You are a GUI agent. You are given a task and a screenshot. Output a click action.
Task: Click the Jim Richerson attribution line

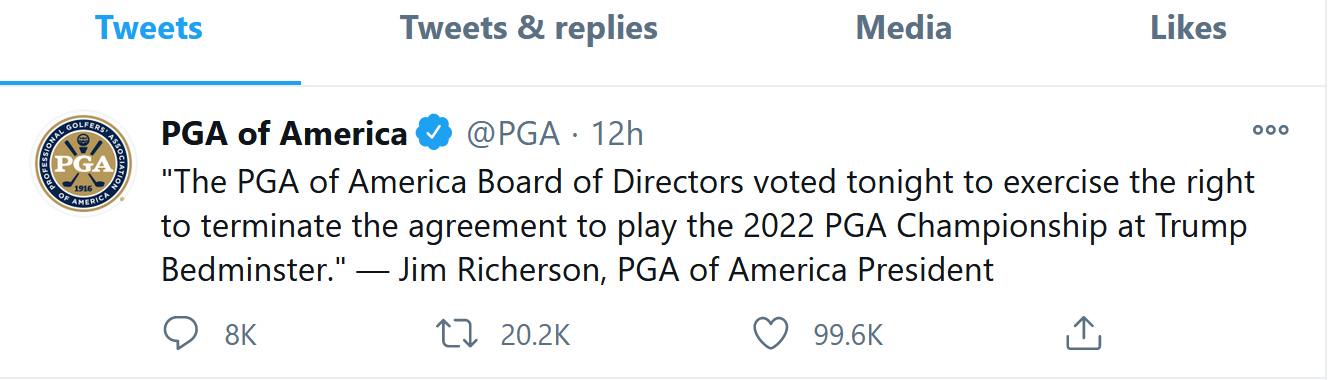(696, 269)
